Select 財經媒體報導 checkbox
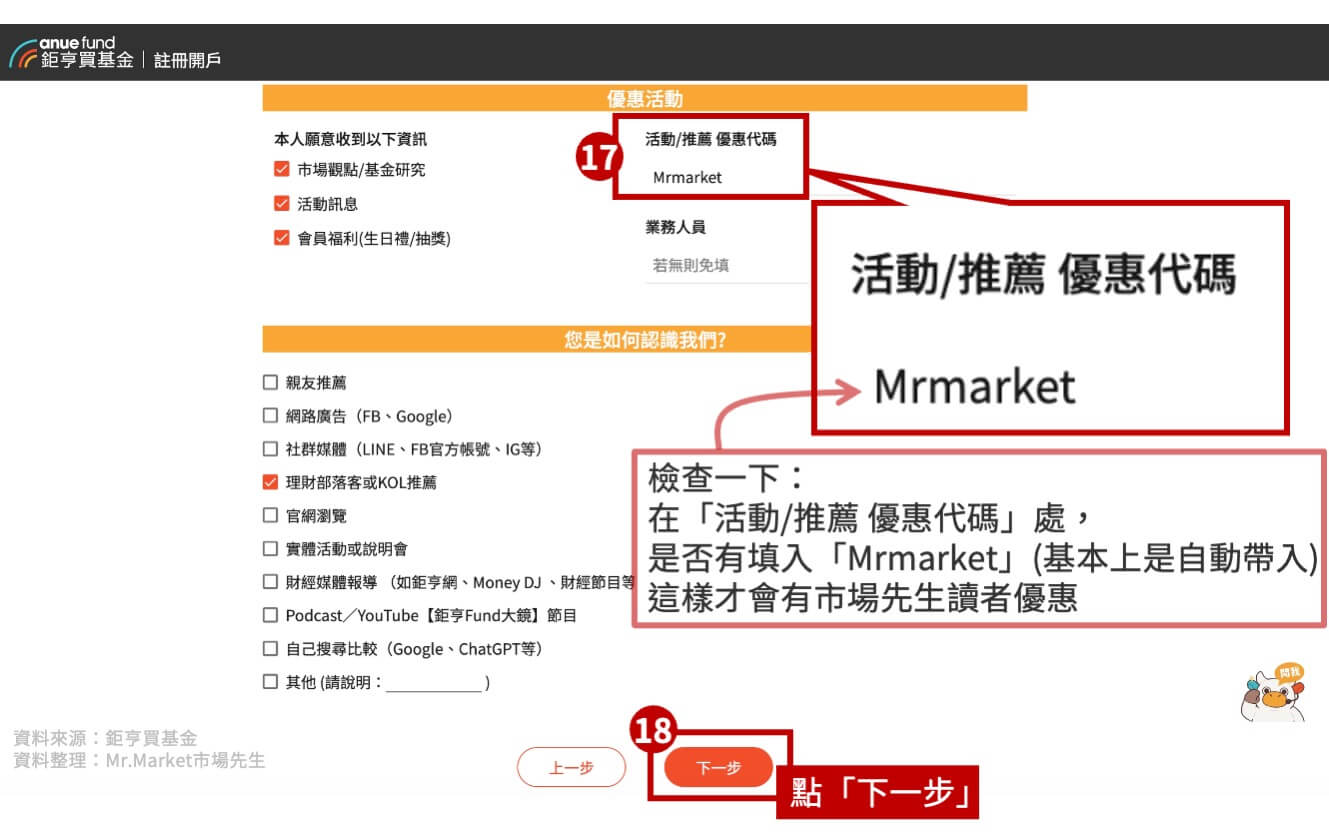This screenshot has width=1329, height=837. point(270,582)
